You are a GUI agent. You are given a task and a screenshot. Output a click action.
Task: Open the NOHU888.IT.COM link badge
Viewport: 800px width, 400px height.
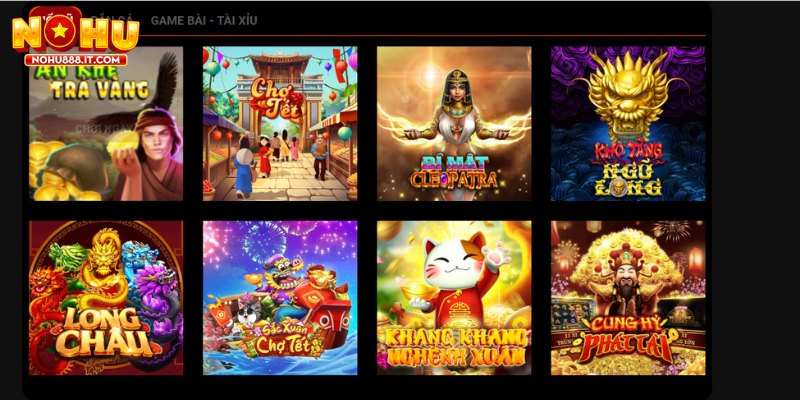76,60
